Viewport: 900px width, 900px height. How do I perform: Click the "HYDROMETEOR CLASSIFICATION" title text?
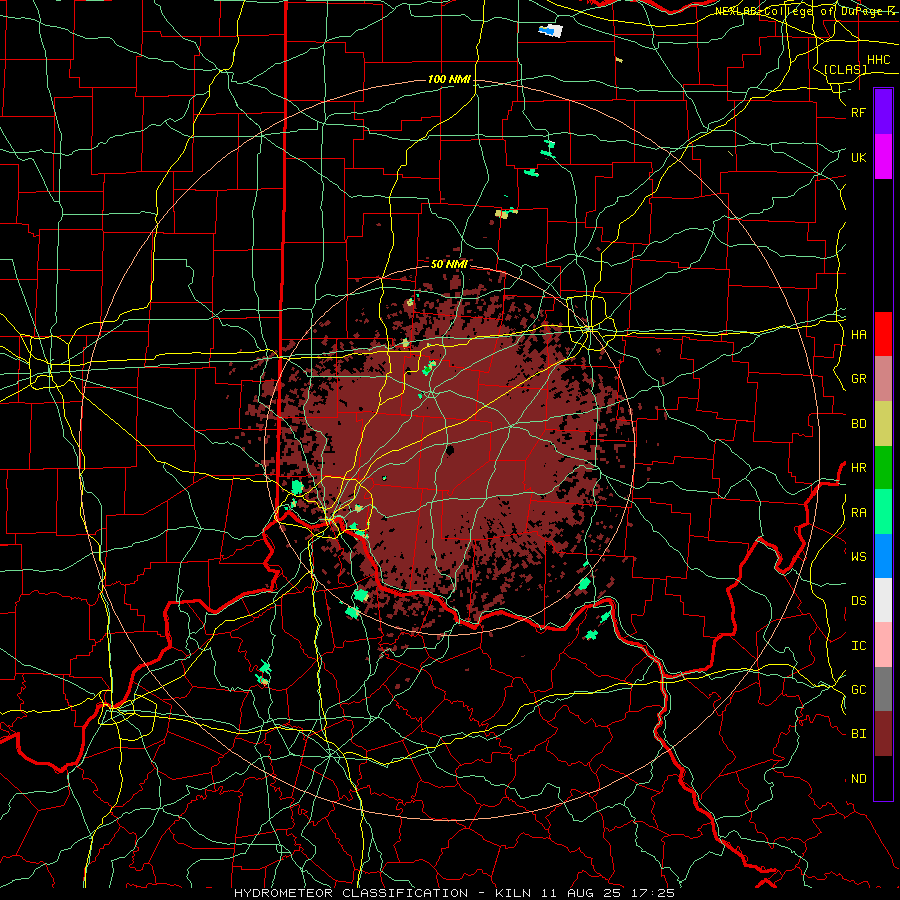click(x=351, y=893)
